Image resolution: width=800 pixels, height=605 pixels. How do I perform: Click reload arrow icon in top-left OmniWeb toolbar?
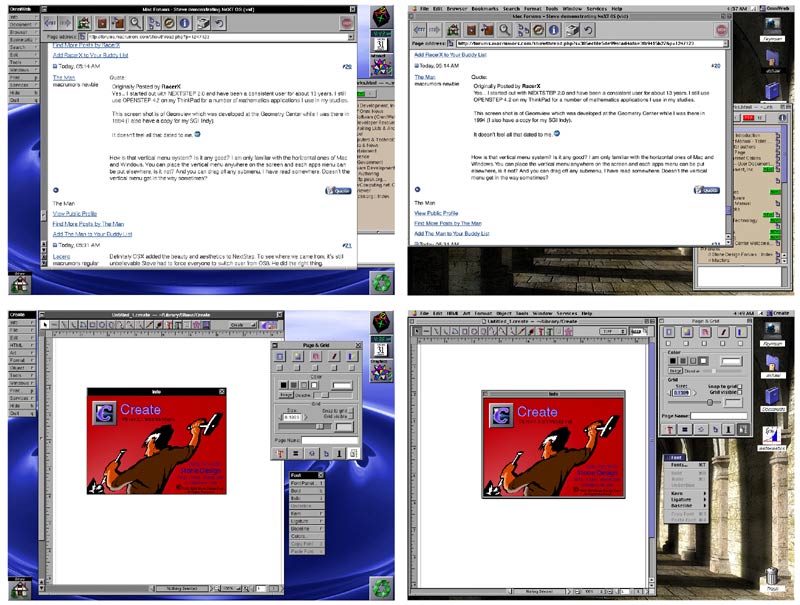219,23
